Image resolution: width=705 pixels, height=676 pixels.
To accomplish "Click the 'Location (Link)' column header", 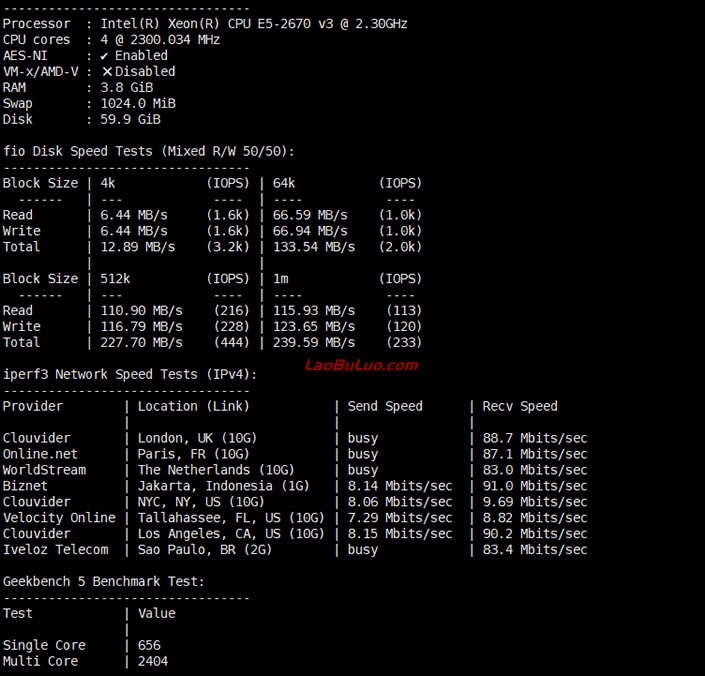I will pos(194,407).
